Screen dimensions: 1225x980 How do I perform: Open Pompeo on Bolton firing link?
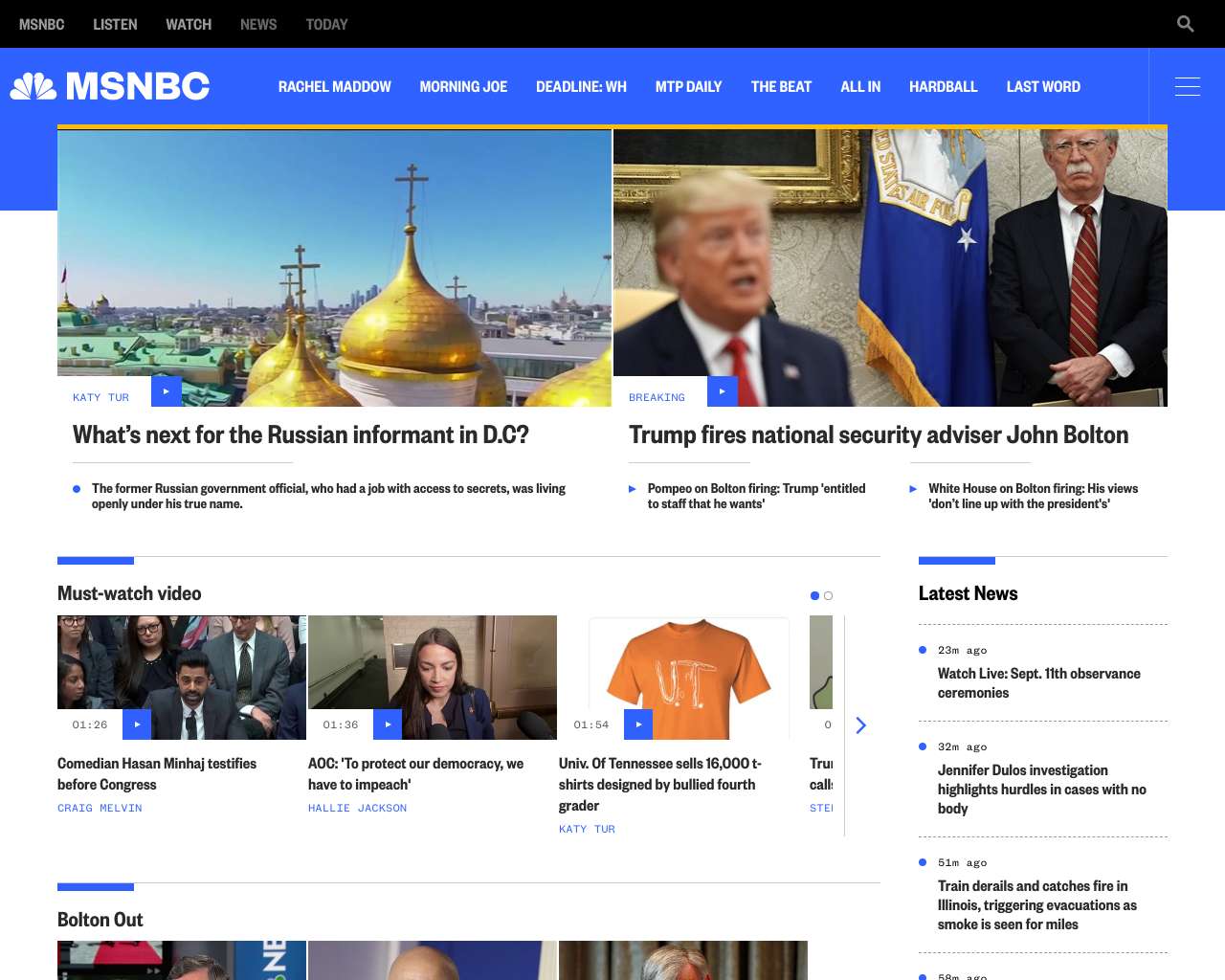(x=756, y=496)
